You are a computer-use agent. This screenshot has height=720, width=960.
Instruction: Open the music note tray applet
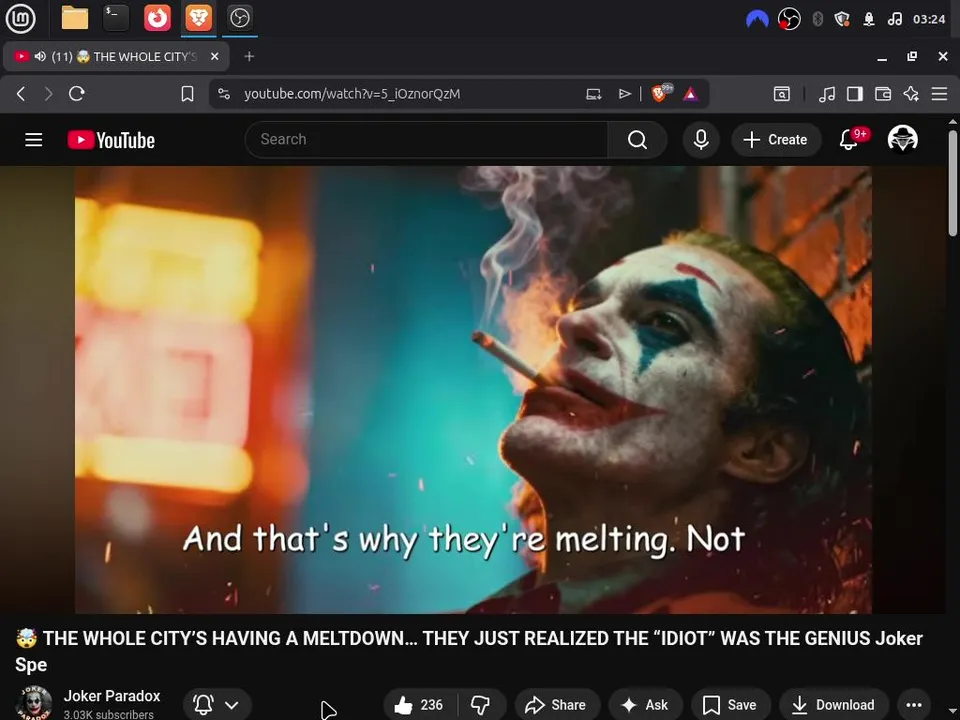894,20
